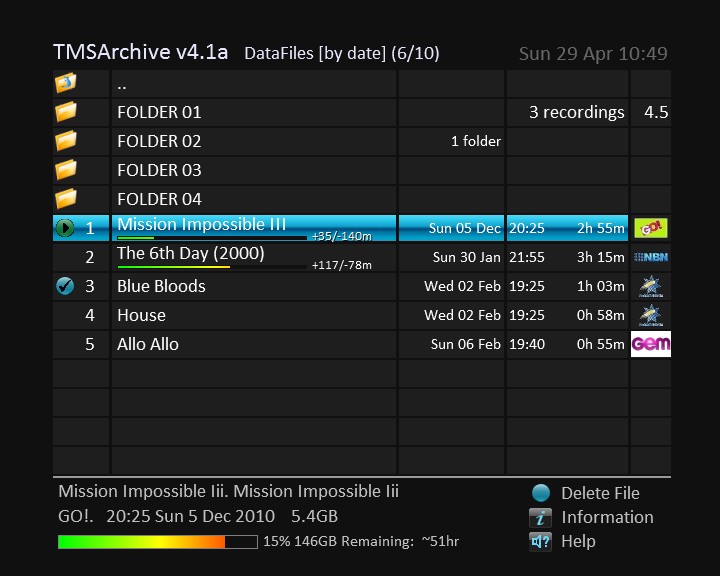The image size is (720, 576).
Task: Open FOLDER 01
Action: coord(159,112)
